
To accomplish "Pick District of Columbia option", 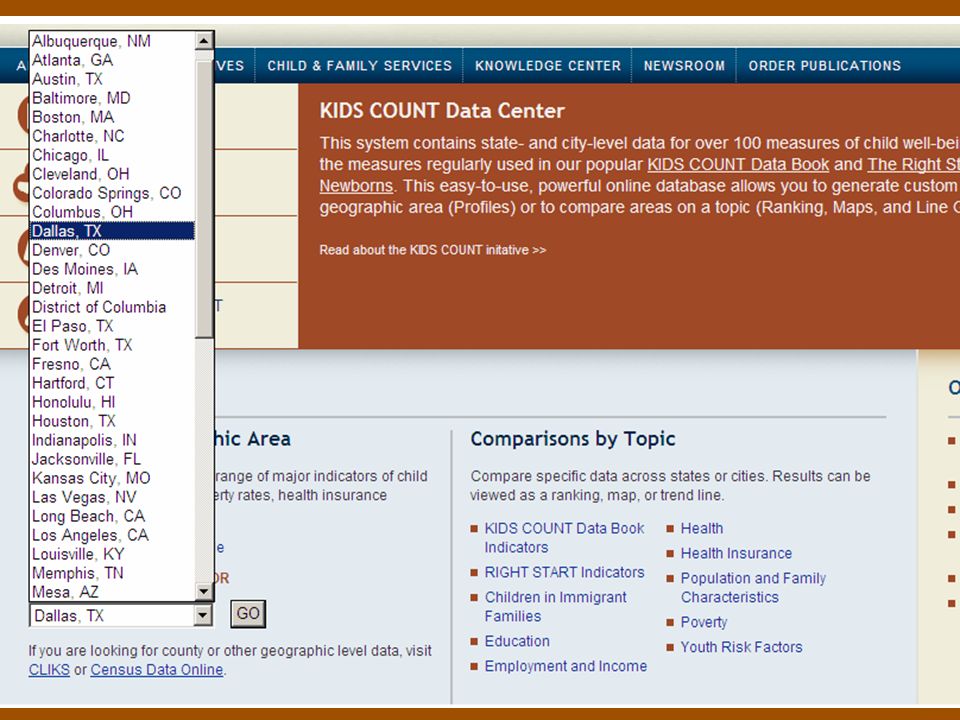I will tap(113, 307).
